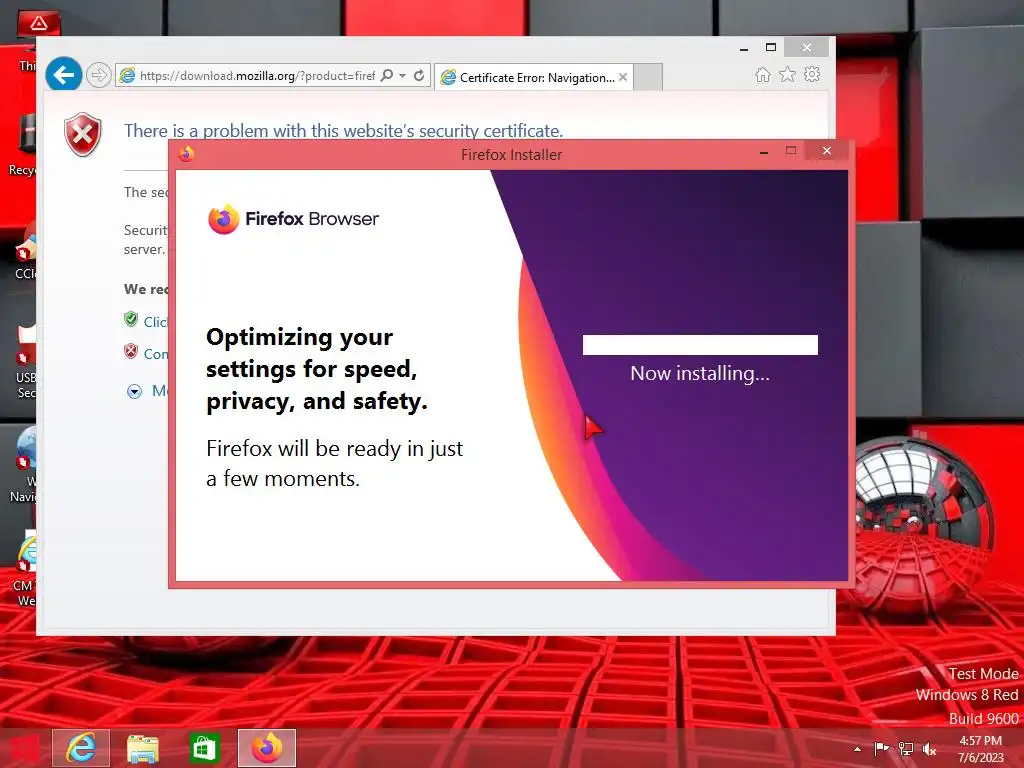
Task: Click the red shield certificate error icon
Action: (83, 135)
